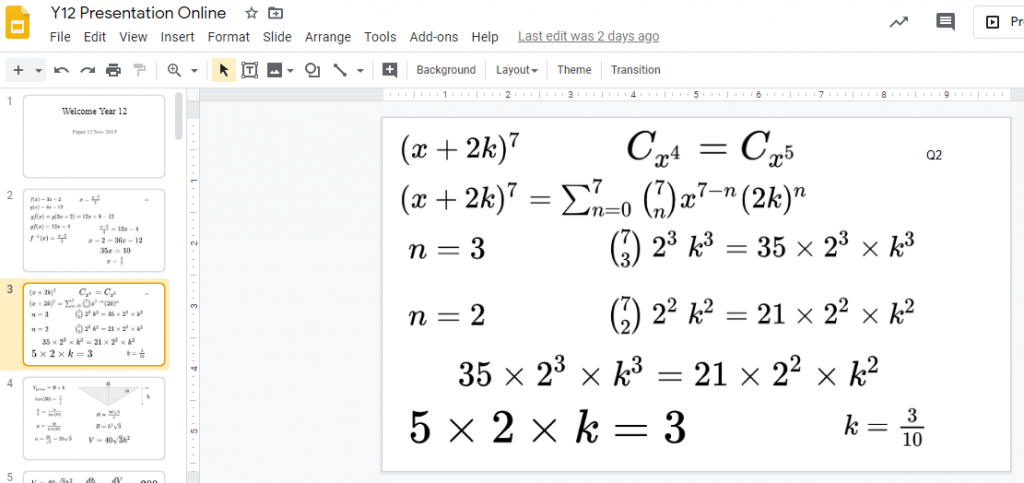The image size is (1024, 483).
Task: Select the text box tool
Action: (x=249, y=70)
